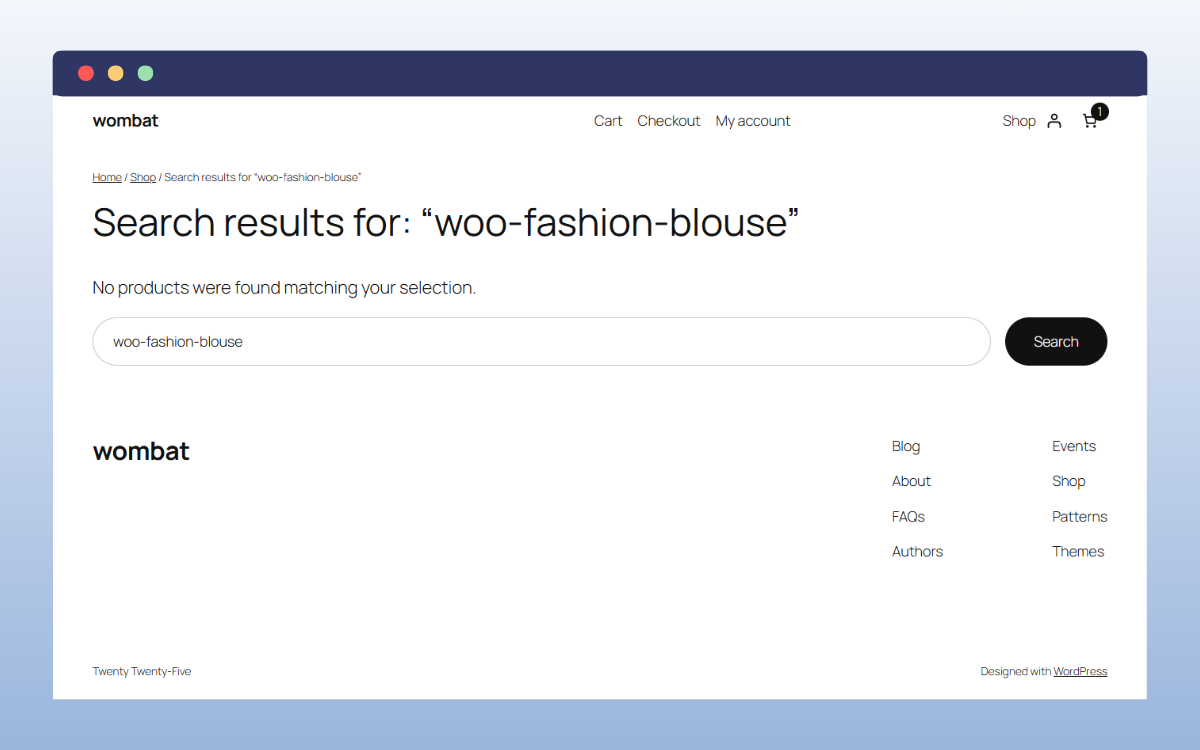1200x750 pixels.
Task: Open the My account menu item
Action: tap(753, 121)
